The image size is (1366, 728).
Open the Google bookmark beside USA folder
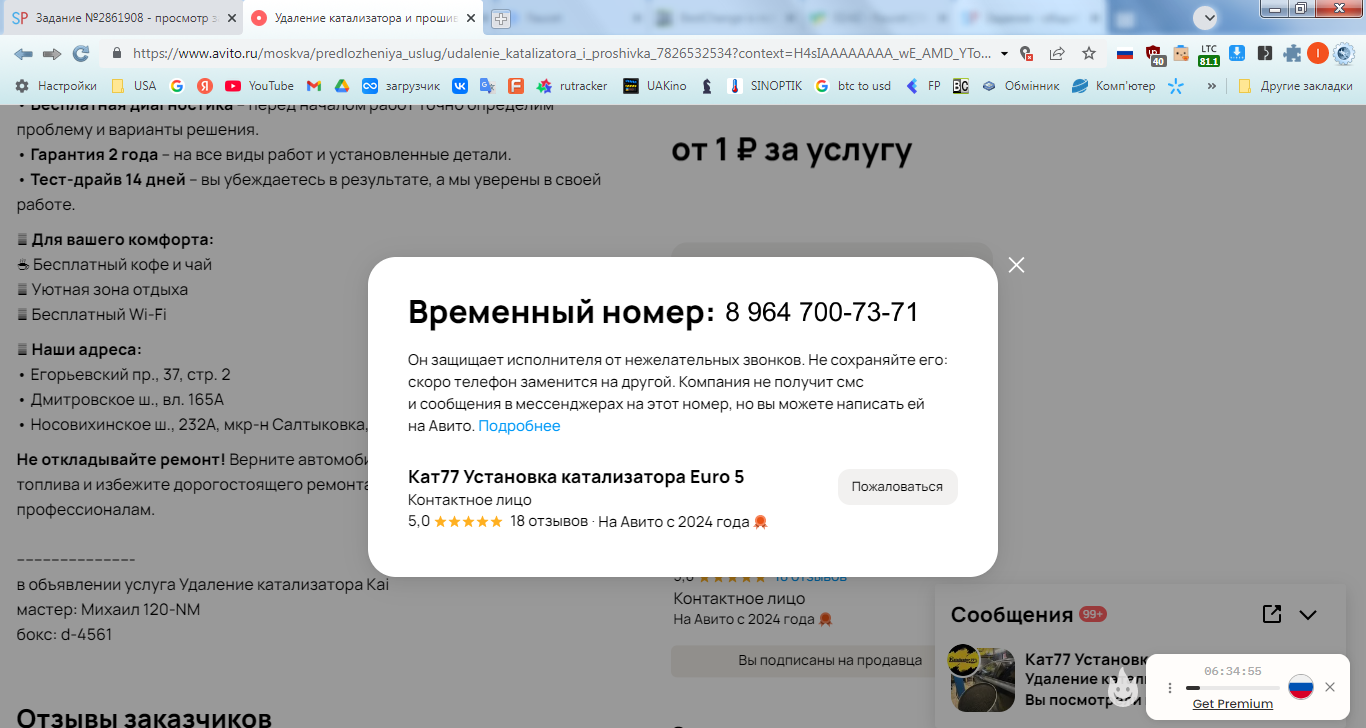click(x=177, y=86)
